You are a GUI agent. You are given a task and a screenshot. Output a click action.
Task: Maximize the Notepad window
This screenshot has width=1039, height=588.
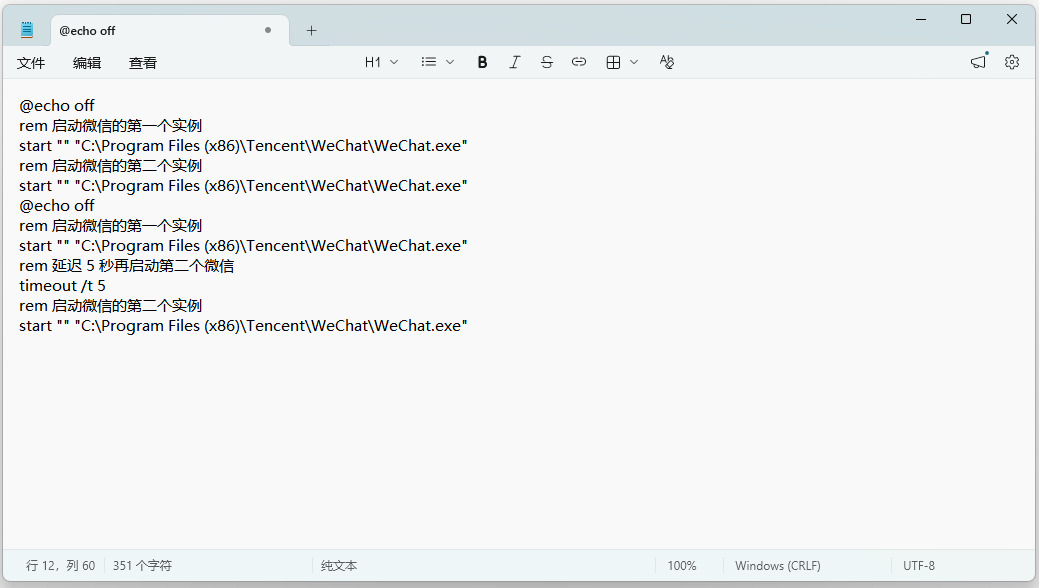coord(966,19)
